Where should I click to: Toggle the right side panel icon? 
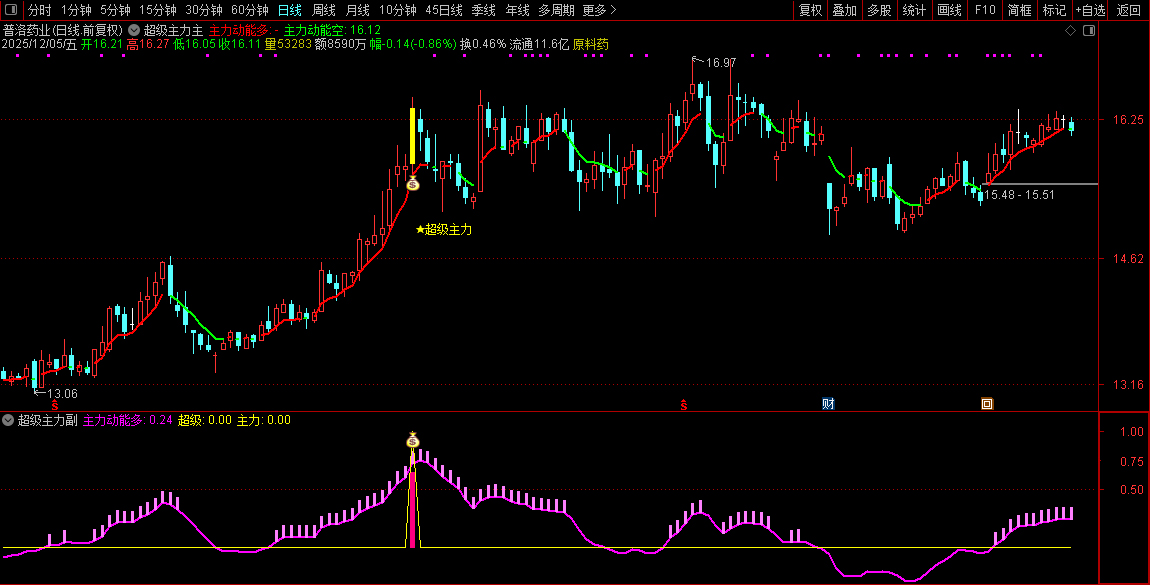click(1089, 31)
